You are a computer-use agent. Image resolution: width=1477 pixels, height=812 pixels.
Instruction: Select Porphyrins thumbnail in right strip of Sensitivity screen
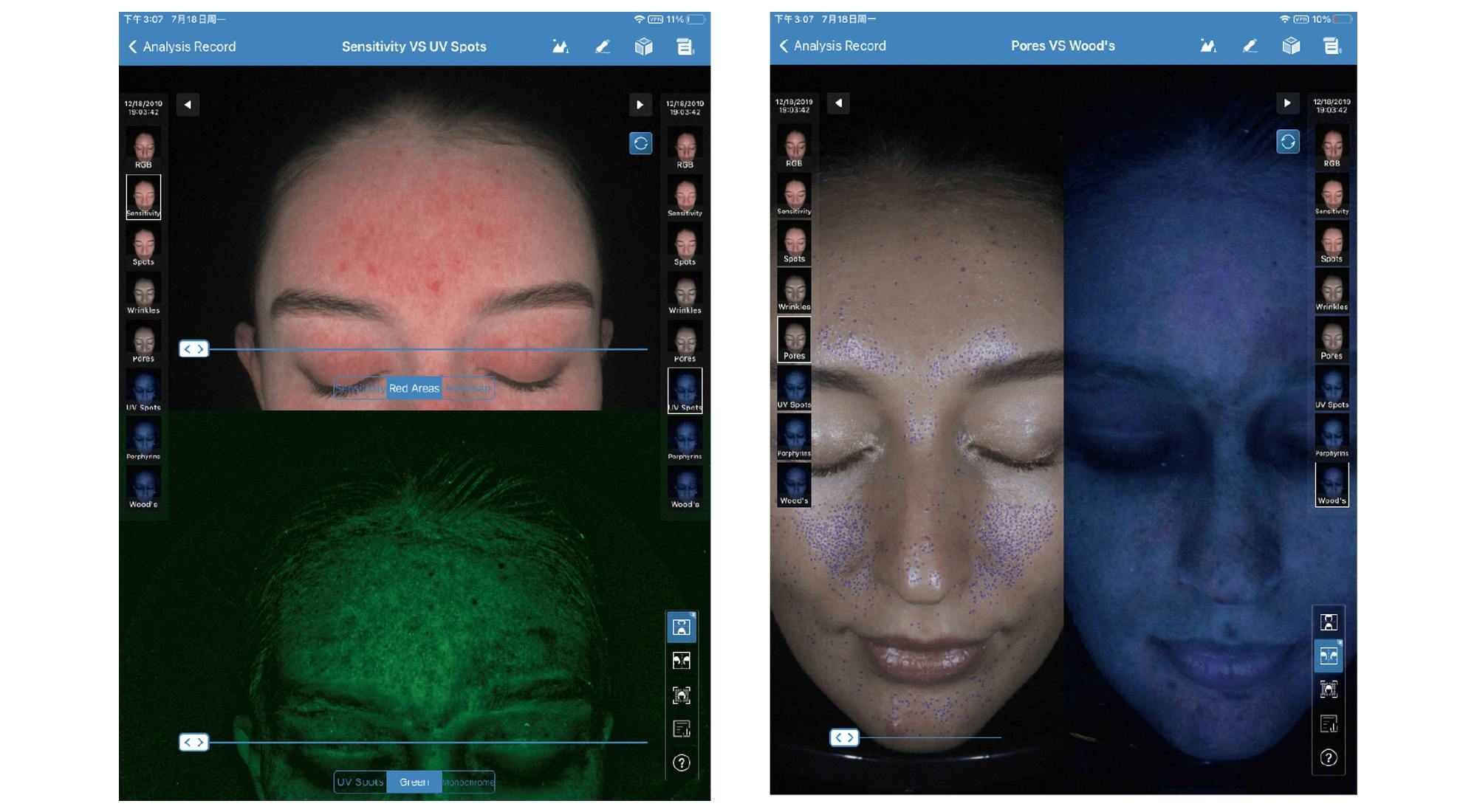tap(685, 439)
